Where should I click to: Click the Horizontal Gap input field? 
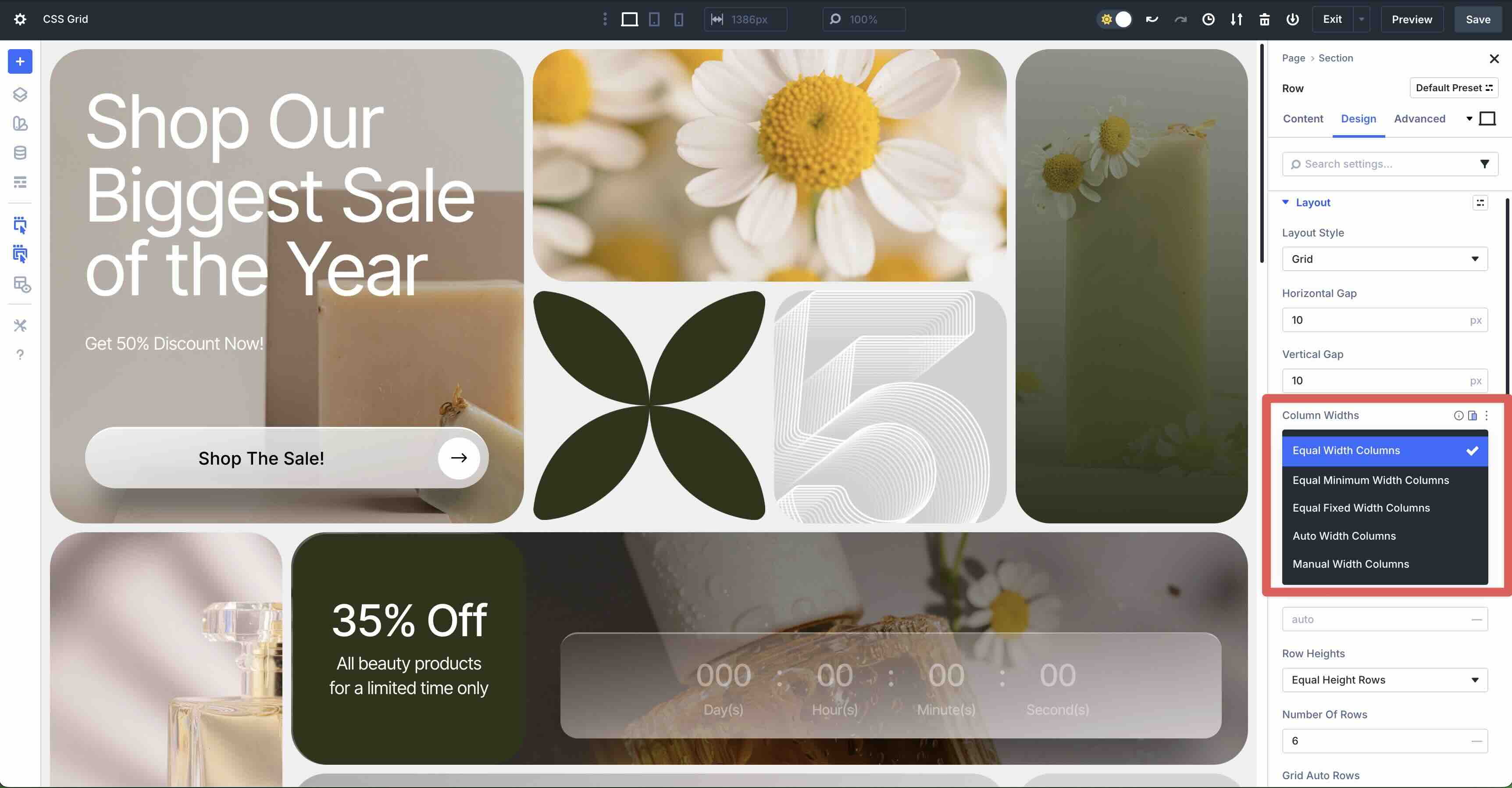(1373, 320)
